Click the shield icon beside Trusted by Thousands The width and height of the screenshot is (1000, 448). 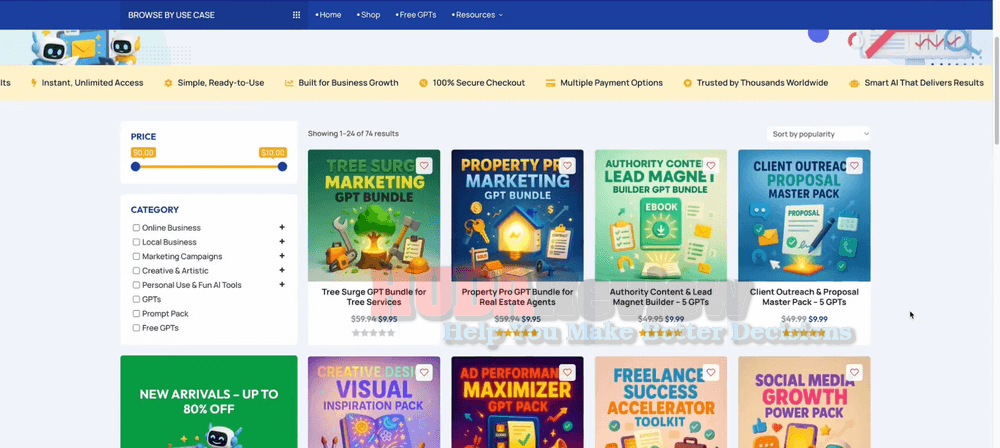click(688, 83)
